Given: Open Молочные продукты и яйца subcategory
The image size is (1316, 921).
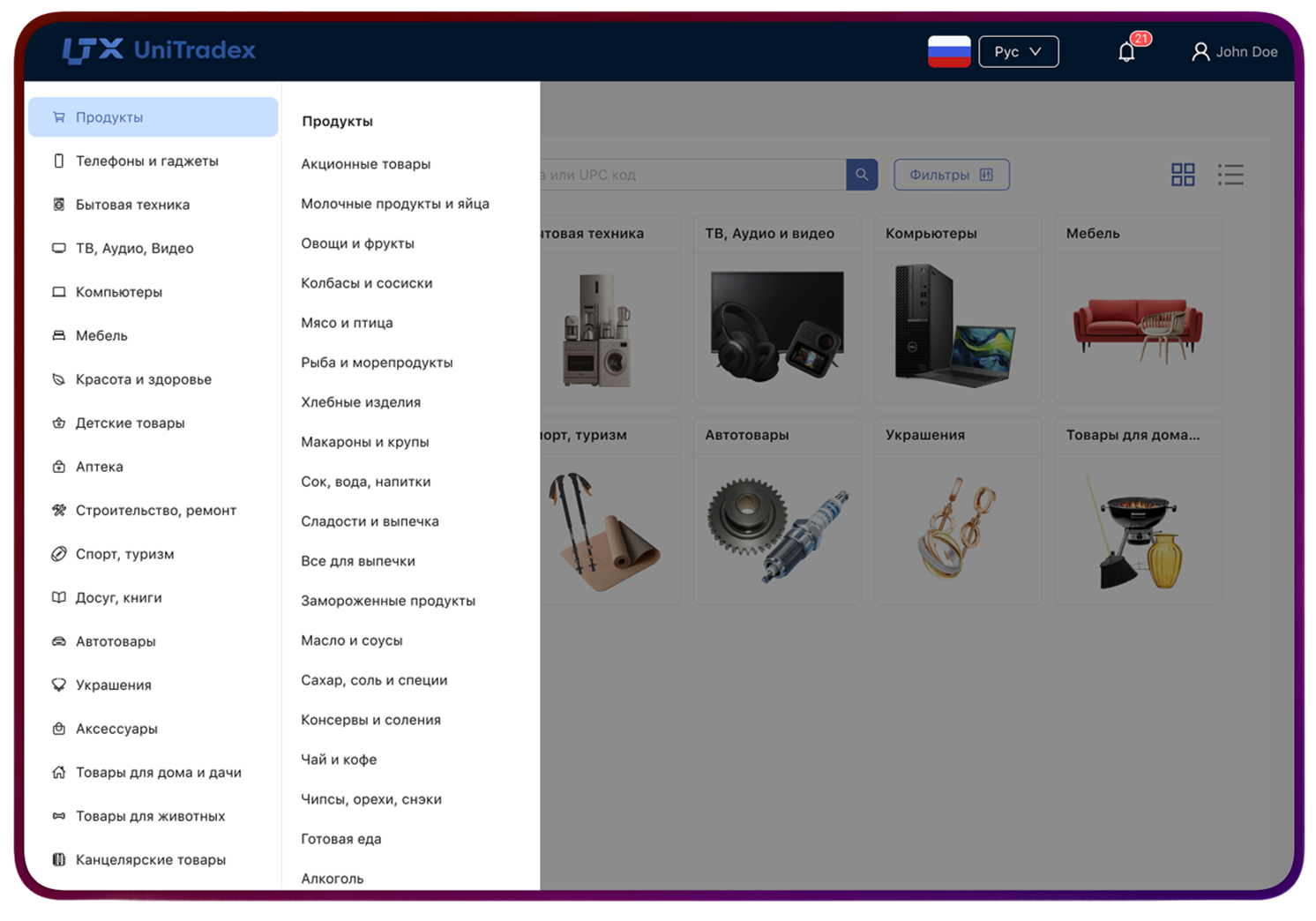Looking at the screenshot, I should (x=394, y=204).
